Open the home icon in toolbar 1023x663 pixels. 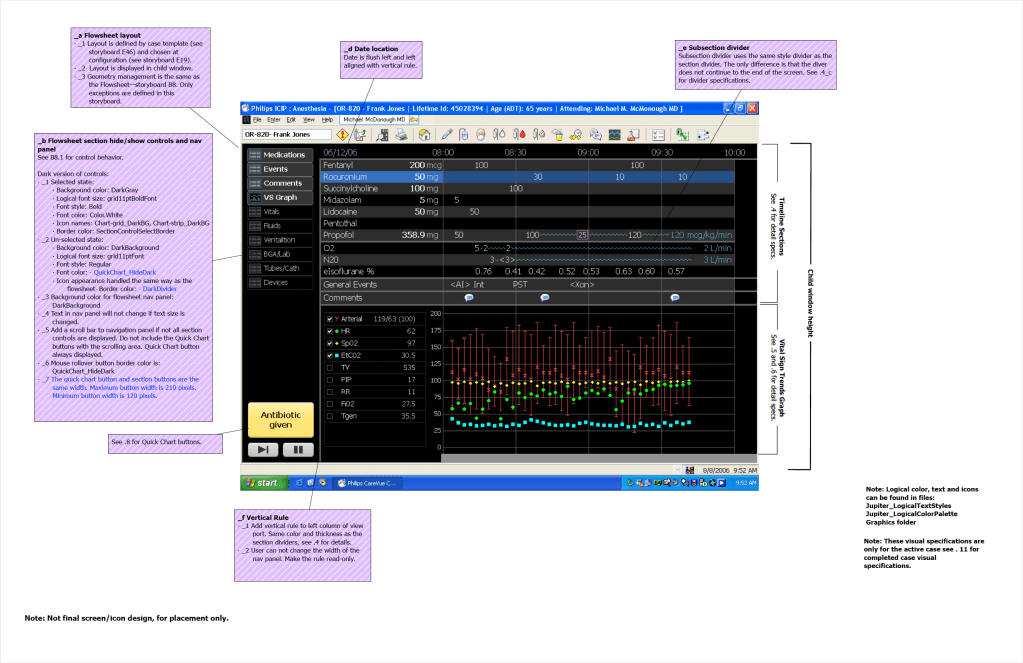(424, 134)
